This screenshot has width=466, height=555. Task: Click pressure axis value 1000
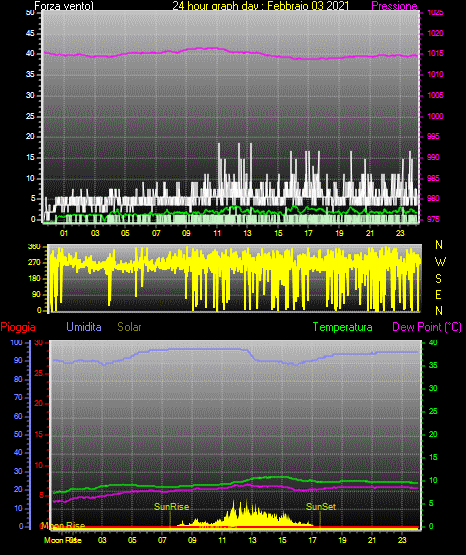435,116
